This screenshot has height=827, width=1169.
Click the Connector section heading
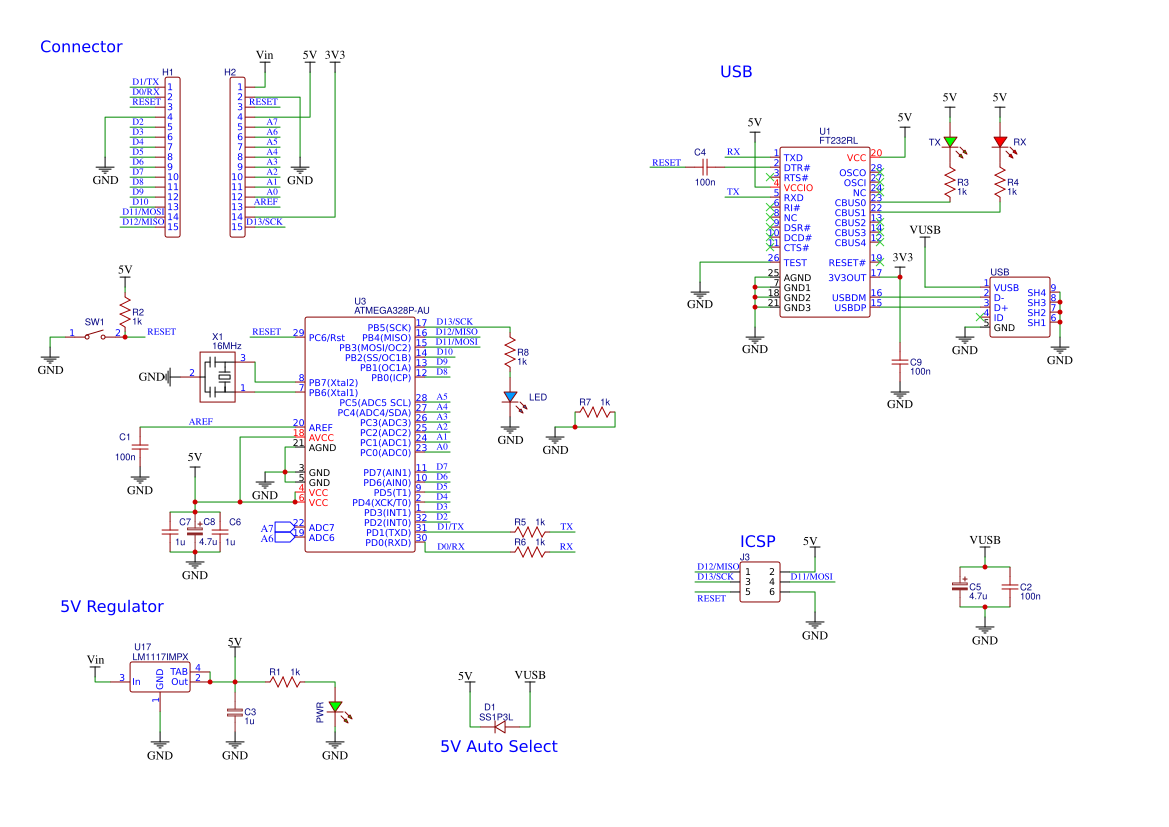81,46
